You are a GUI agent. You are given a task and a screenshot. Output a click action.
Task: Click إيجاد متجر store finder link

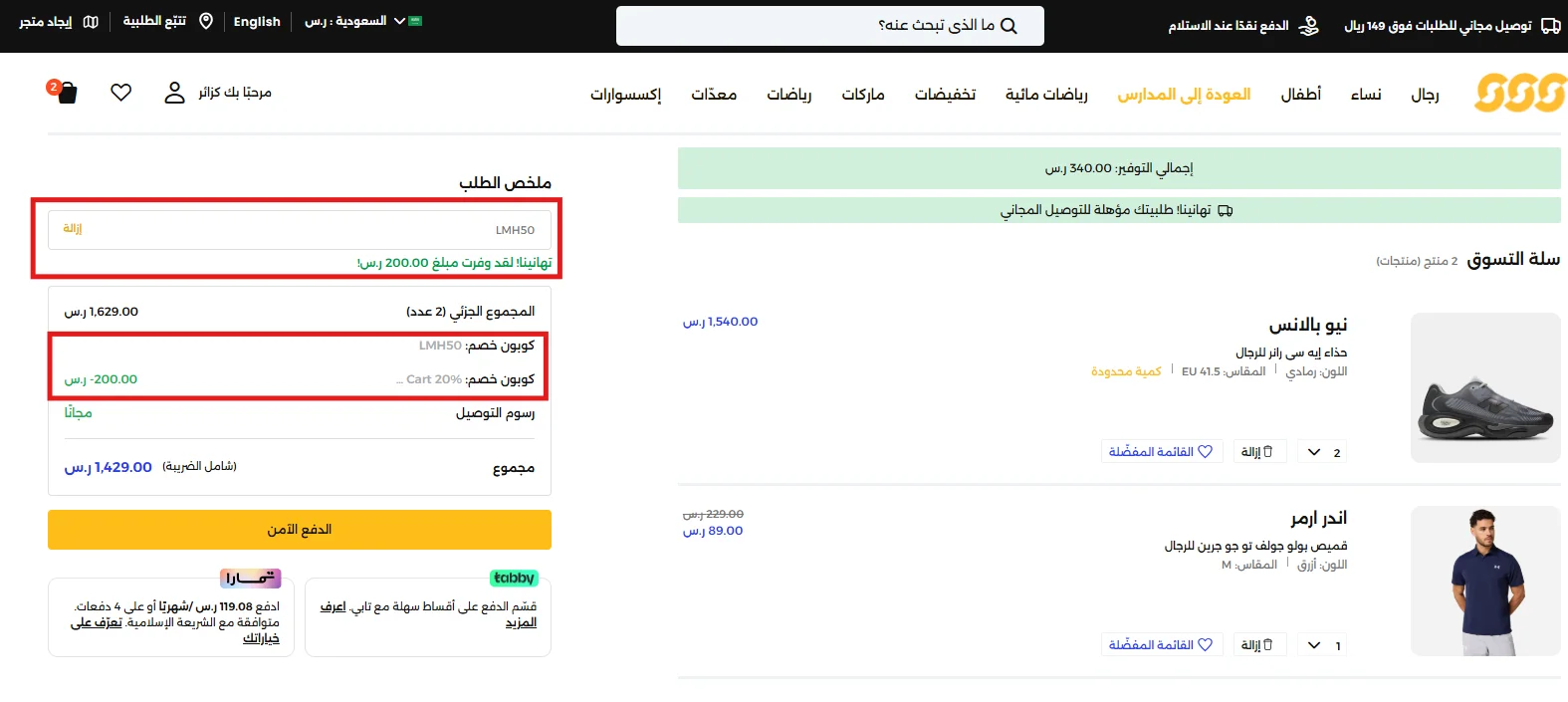click(x=46, y=21)
